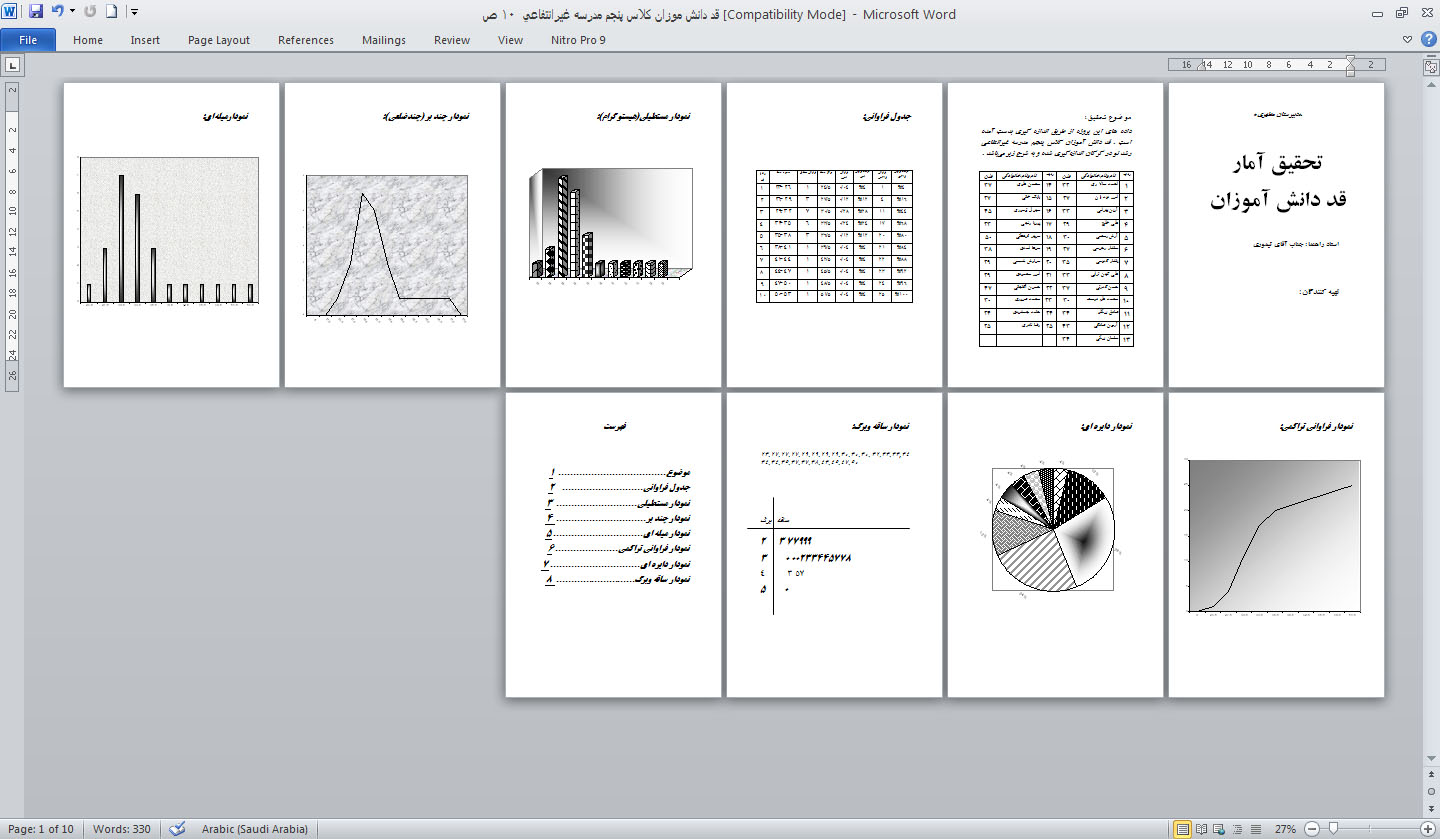Click the zoom slider handle
The width and height of the screenshot is (1440, 839).
coord(1331,829)
